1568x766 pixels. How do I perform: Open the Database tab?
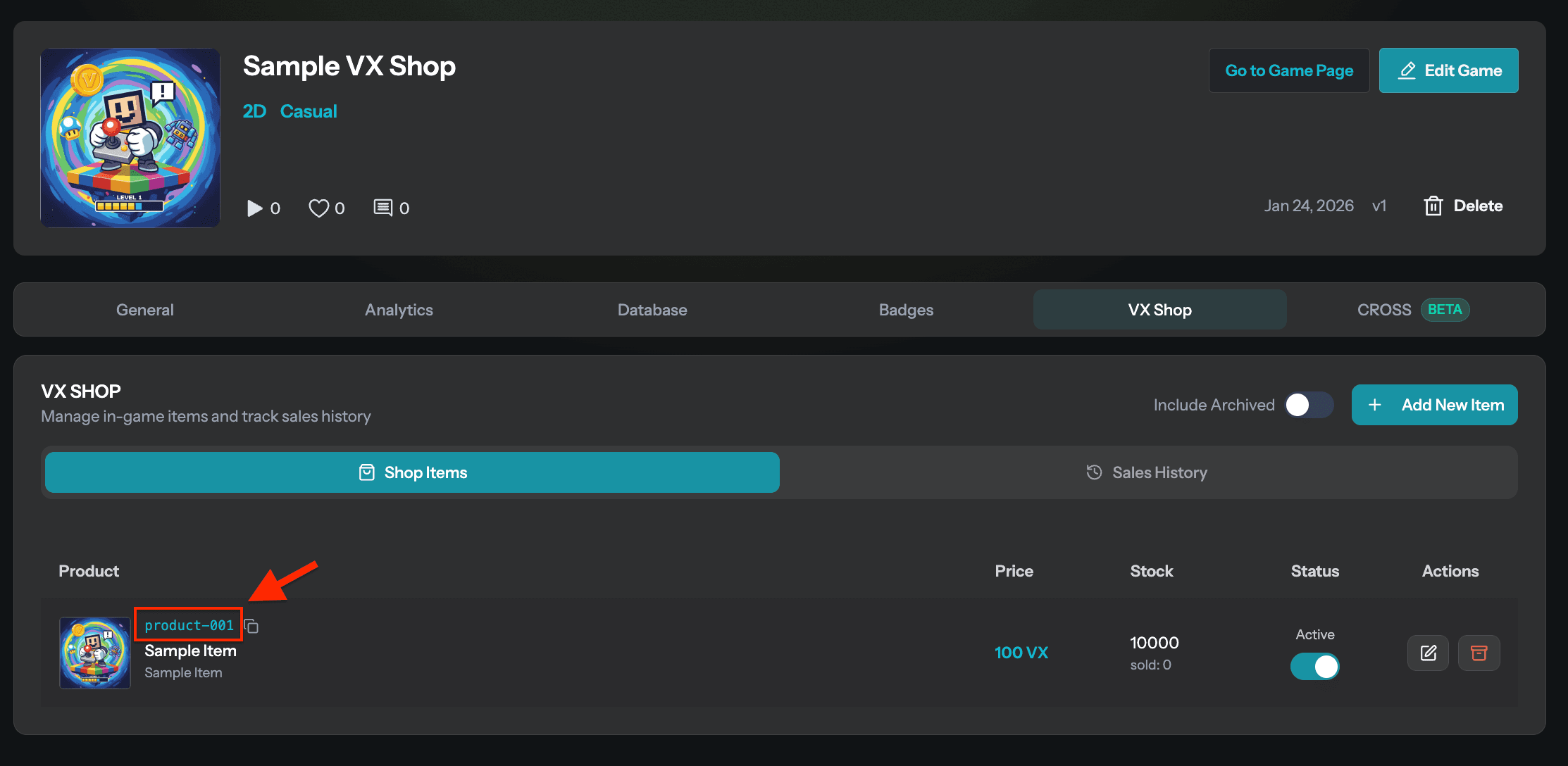pos(652,310)
